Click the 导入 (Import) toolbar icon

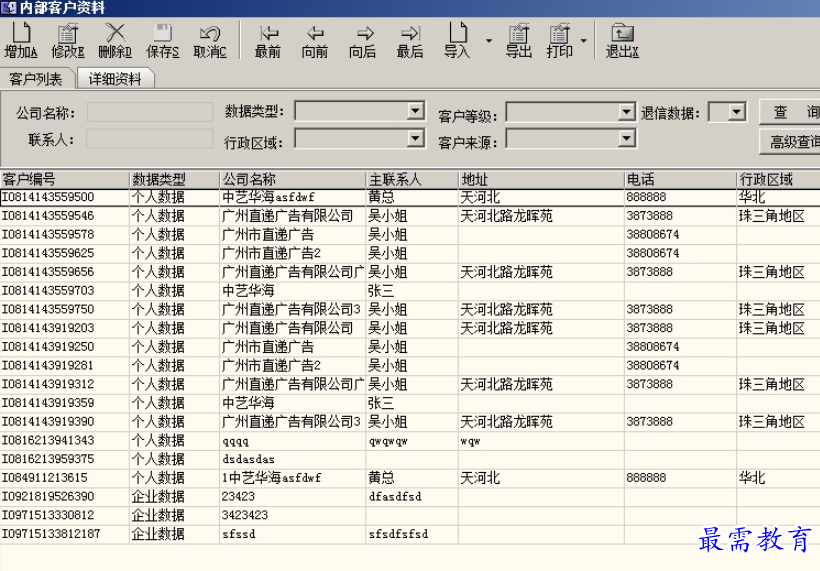pos(457,40)
